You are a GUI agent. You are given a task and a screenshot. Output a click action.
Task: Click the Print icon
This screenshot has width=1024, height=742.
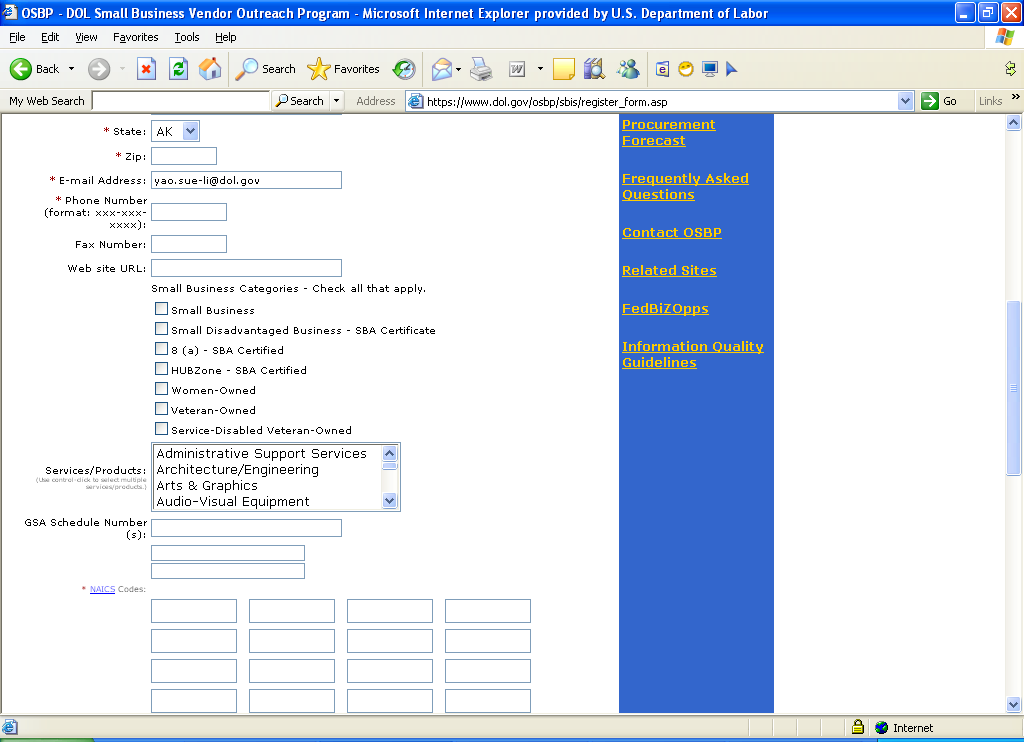(482, 69)
